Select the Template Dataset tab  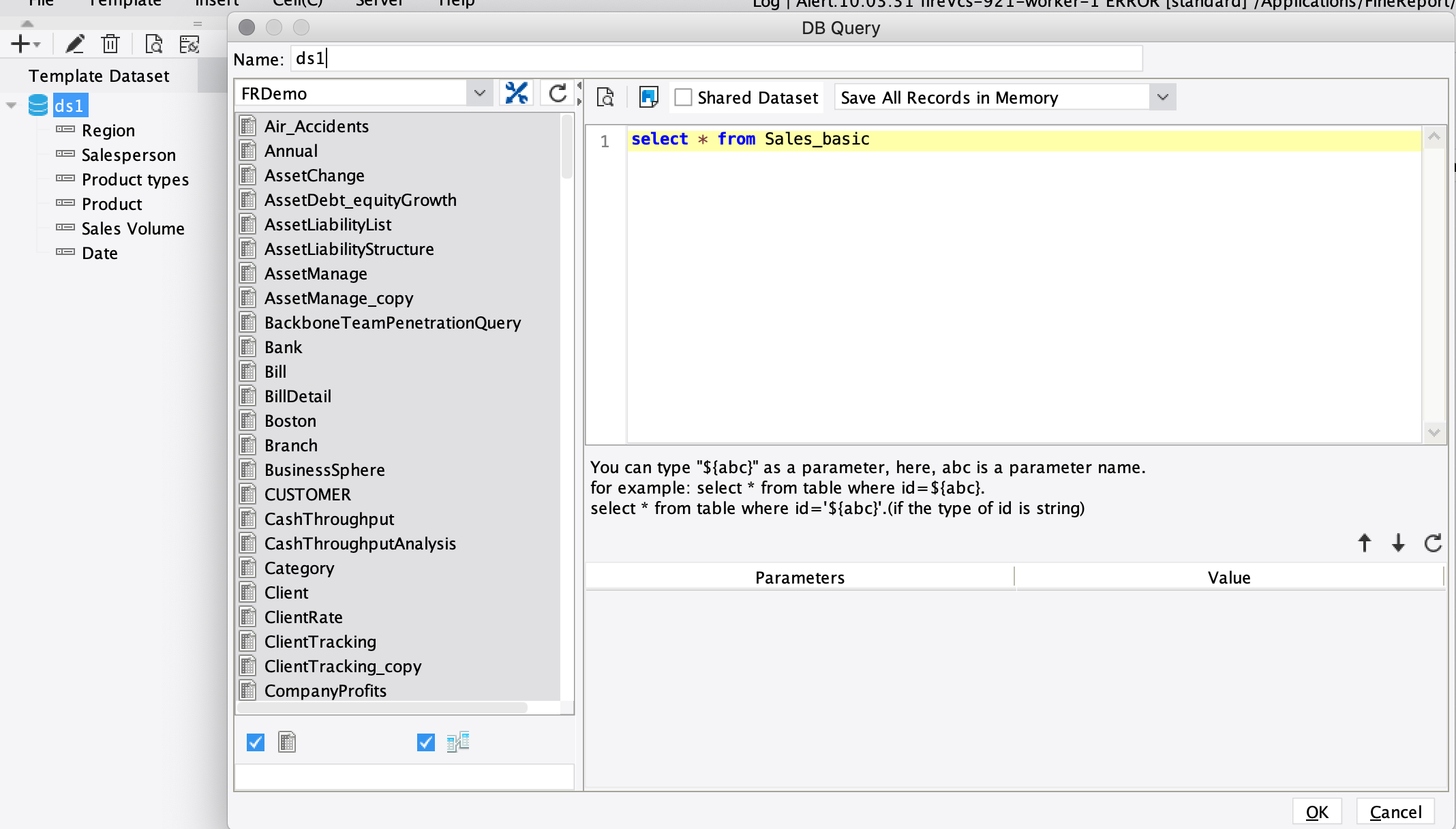99,76
